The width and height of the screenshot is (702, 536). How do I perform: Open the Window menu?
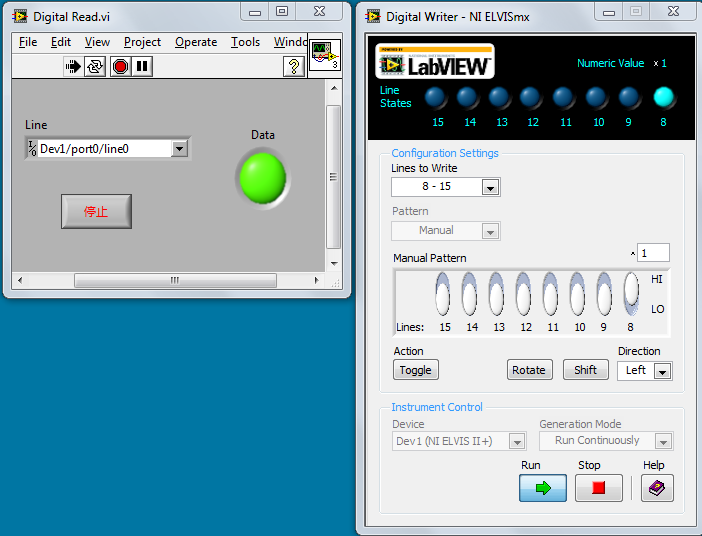pyautogui.click(x=290, y=42)
